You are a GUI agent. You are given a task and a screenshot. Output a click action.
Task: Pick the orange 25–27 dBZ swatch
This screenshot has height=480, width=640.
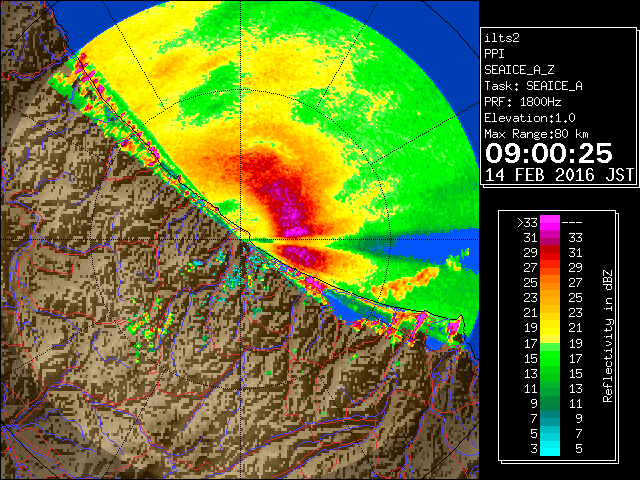coord(550,282)
